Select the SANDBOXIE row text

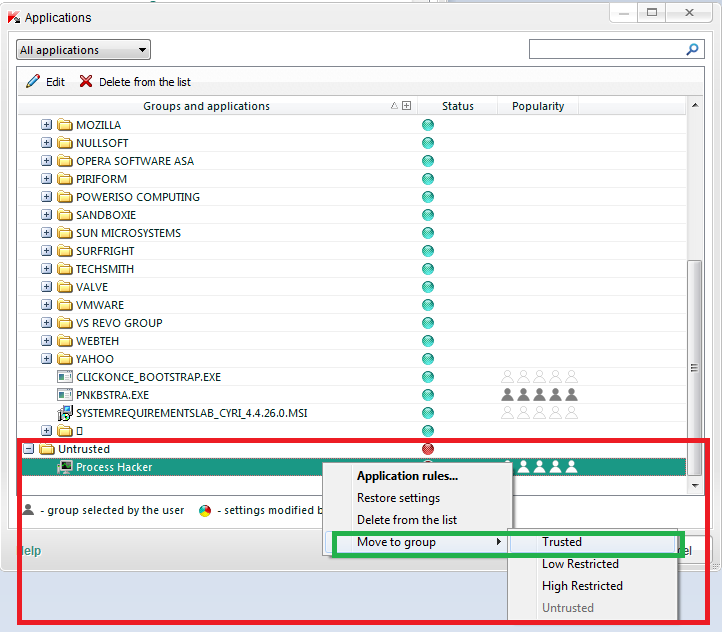(106, 215)
